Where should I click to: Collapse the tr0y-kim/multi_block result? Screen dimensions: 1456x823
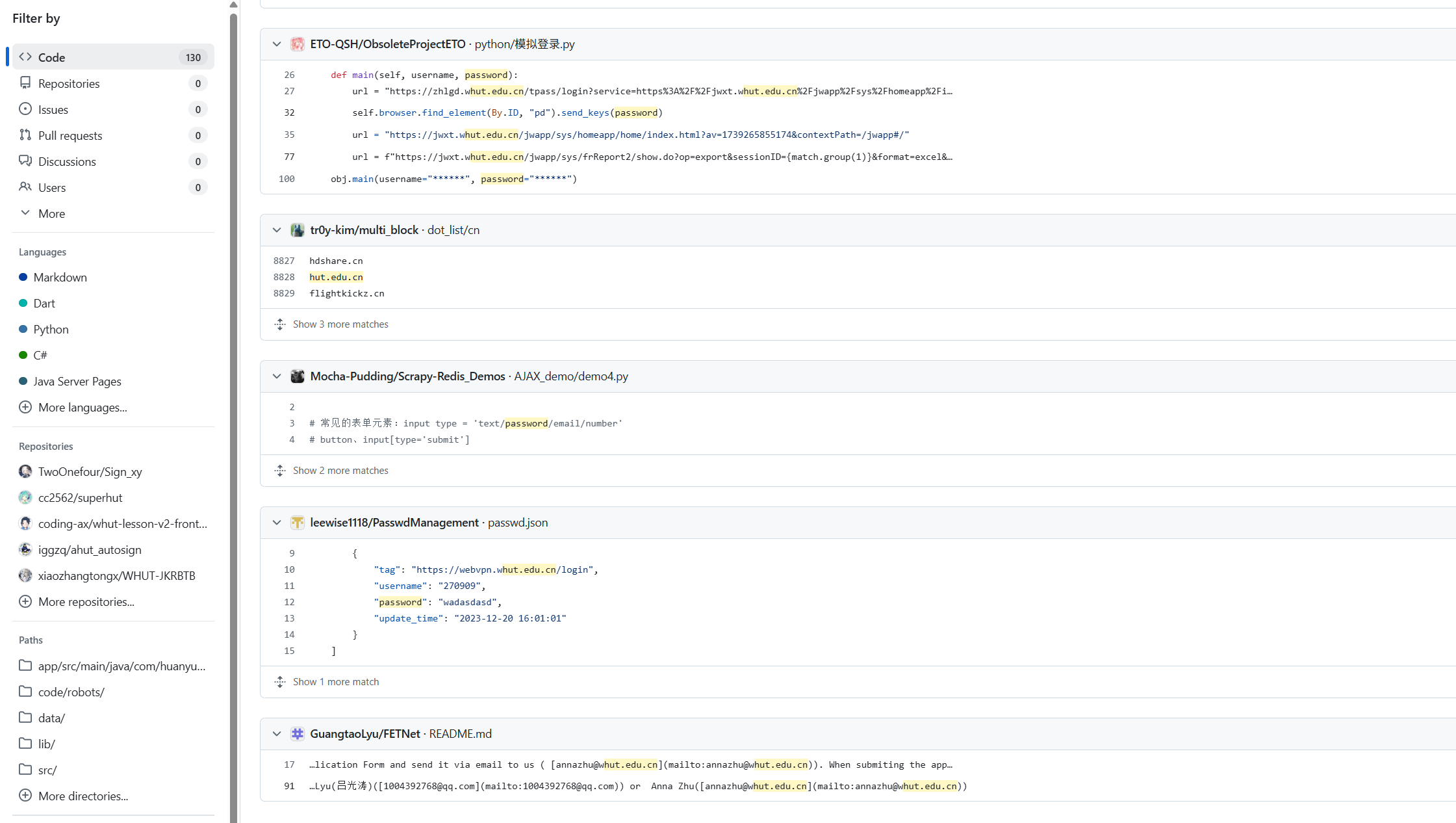pyautogui.click(x=277, y=230)
